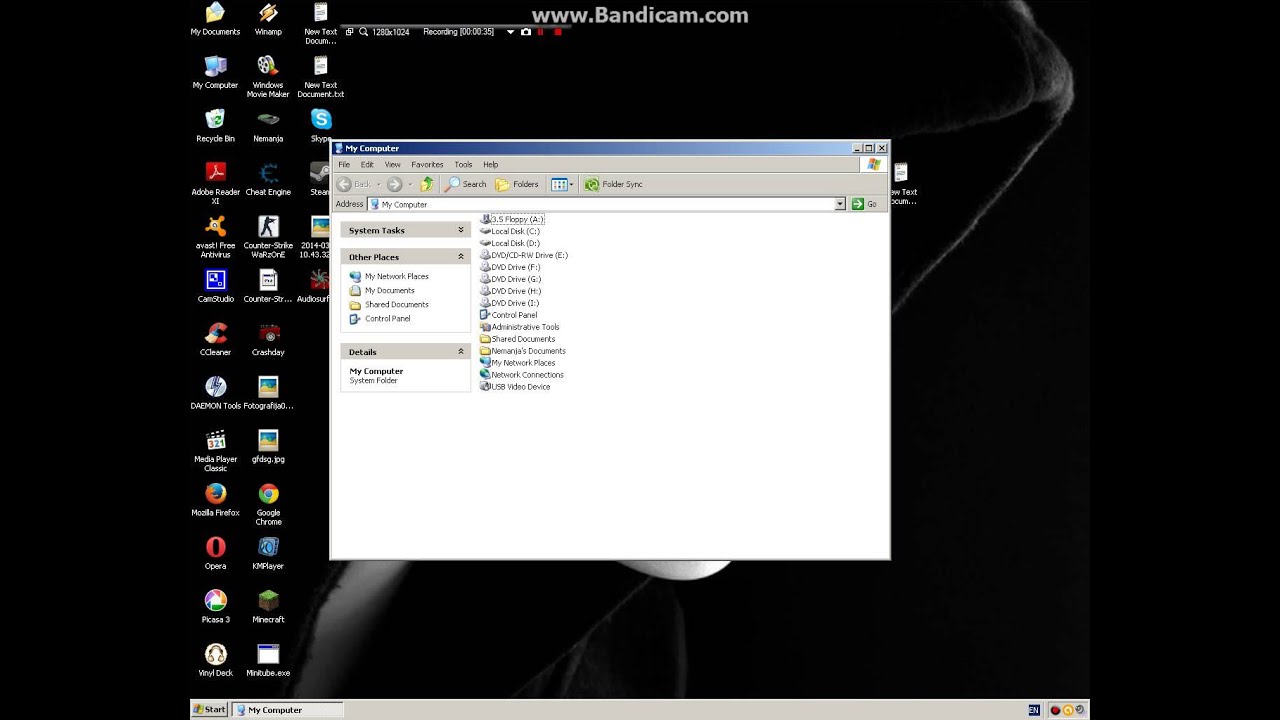Launch Google Chrome from desktop
This screenshot has width=1280, height=720.
pos(268,505)
